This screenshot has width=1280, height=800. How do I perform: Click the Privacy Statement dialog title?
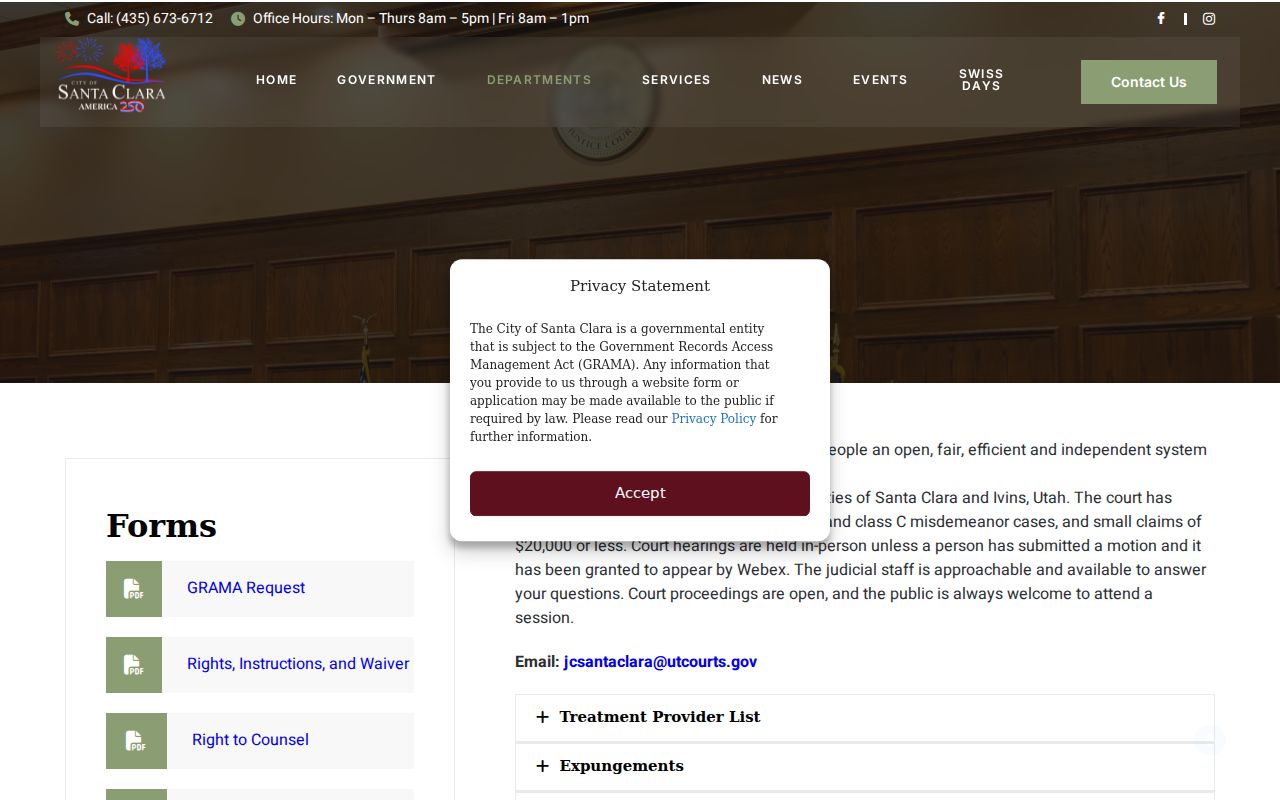click(640, 286)
